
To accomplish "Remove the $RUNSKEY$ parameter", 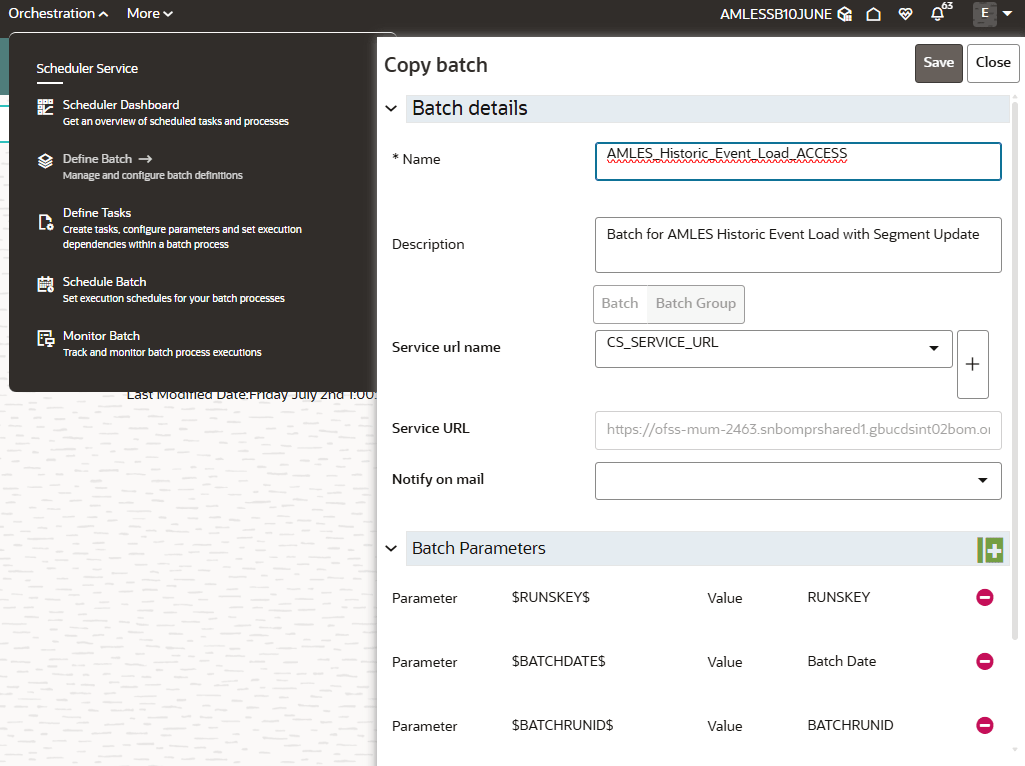I will (x=984, y=597).
